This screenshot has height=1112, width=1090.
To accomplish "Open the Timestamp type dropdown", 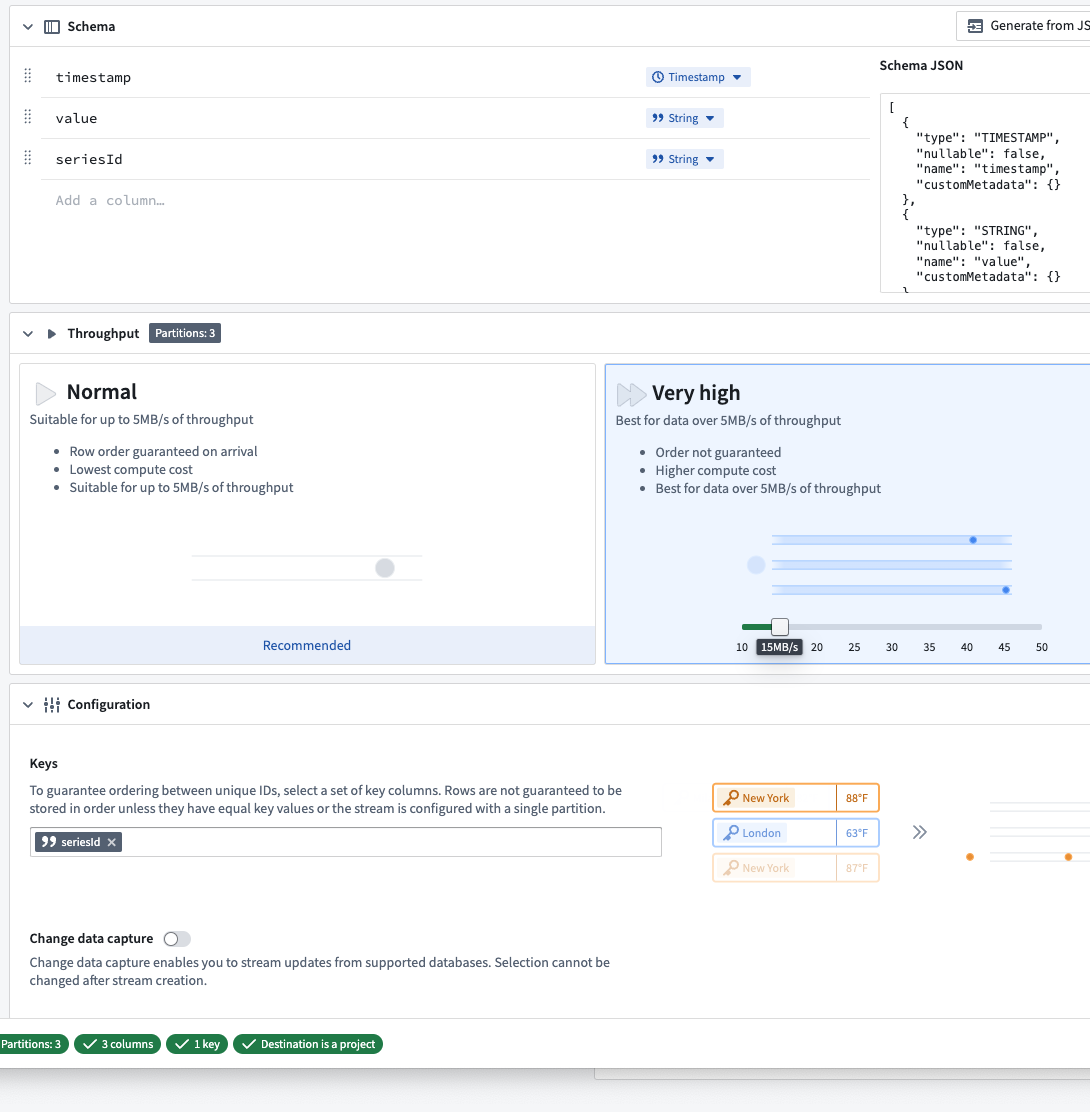I will [x=698, y=77].
